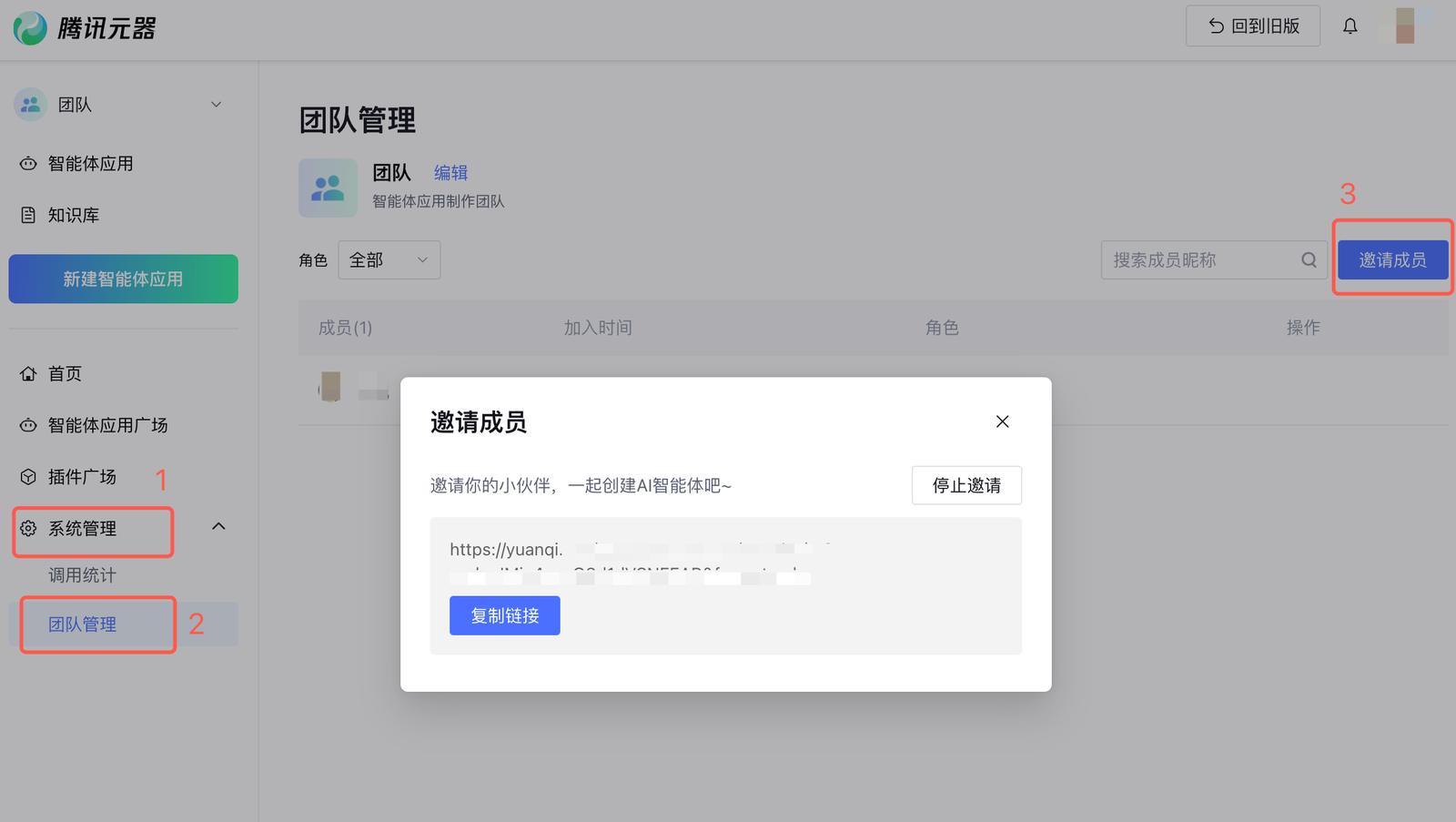Open the 角色 filter dropdown
This screenshot has width=1456, height=822.
coord(389,260)
